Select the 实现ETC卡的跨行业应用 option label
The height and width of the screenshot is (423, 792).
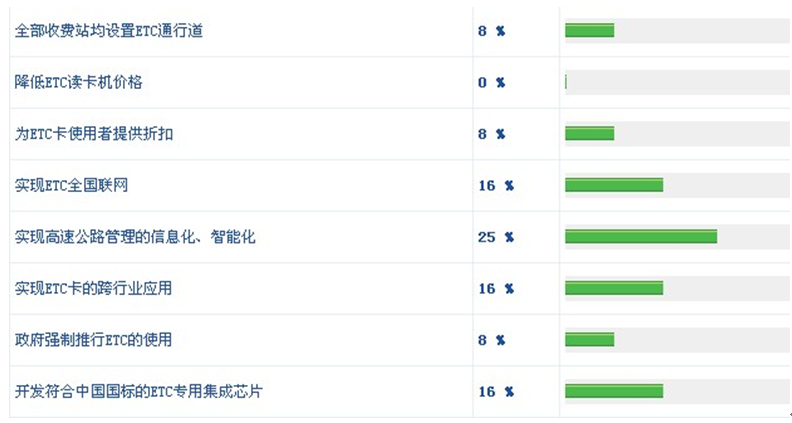[x=94, y=288]
